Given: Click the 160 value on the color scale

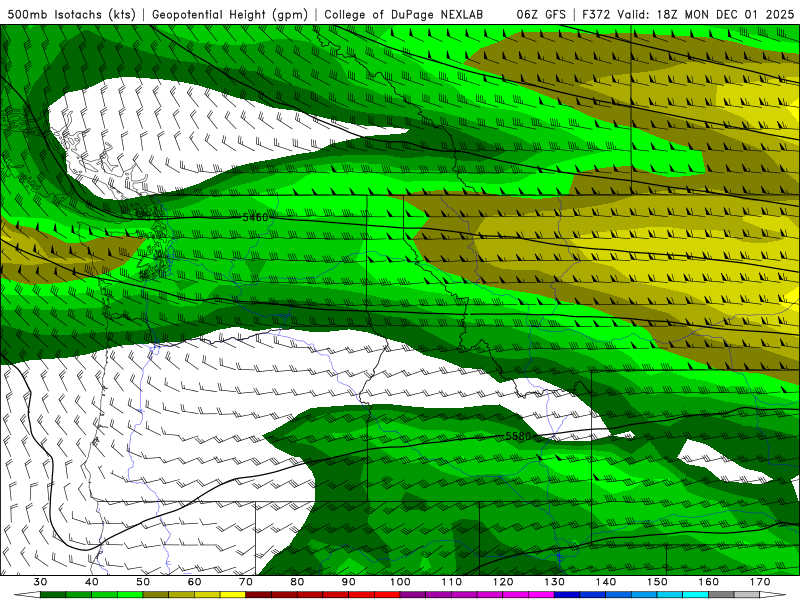Looking at the screenshot, I should tap(709, 582).
